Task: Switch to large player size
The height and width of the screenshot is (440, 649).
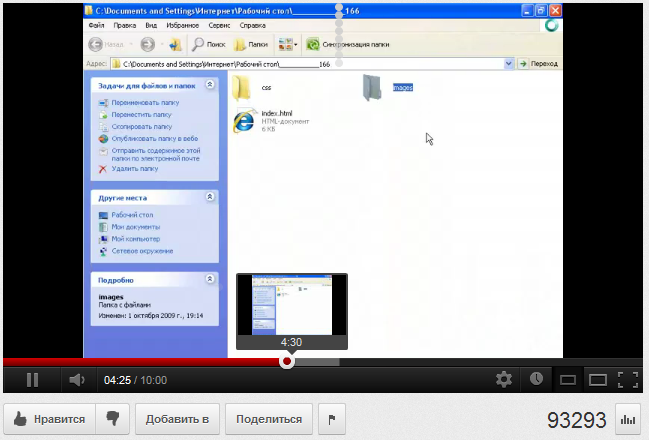Action: [x=598, y=380]
